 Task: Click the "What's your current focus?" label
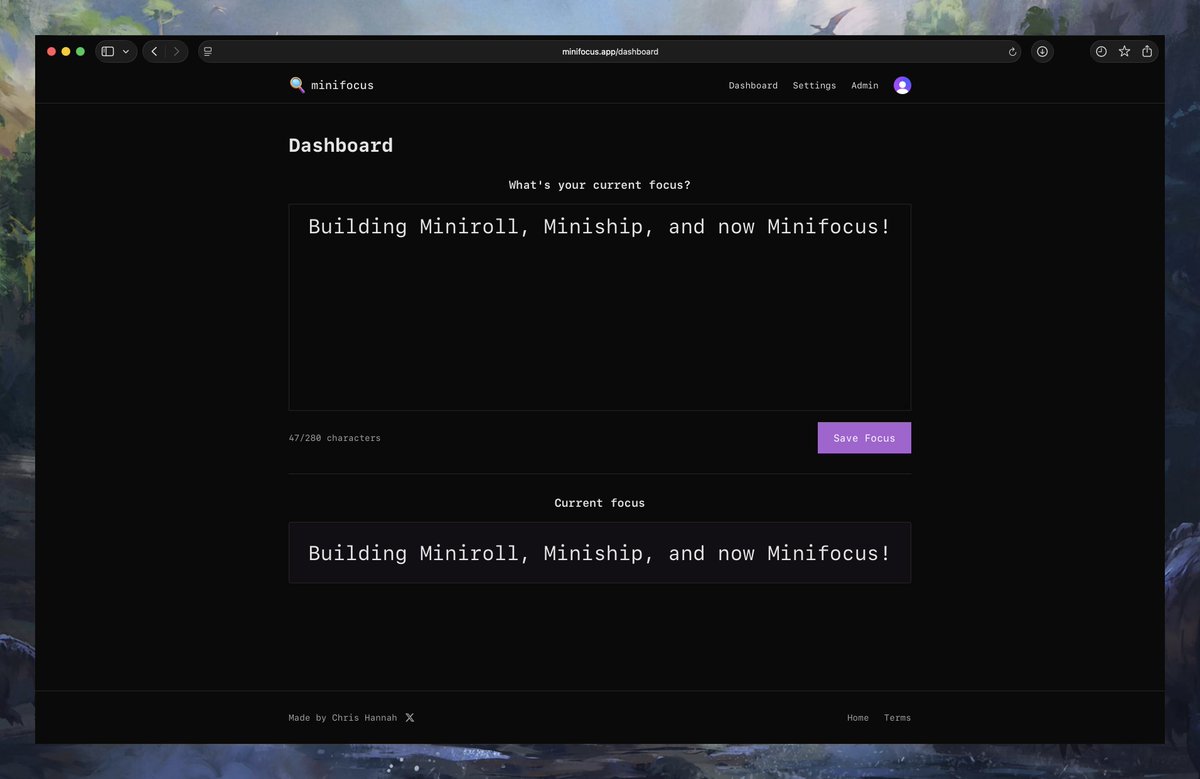tap(600, 185)
